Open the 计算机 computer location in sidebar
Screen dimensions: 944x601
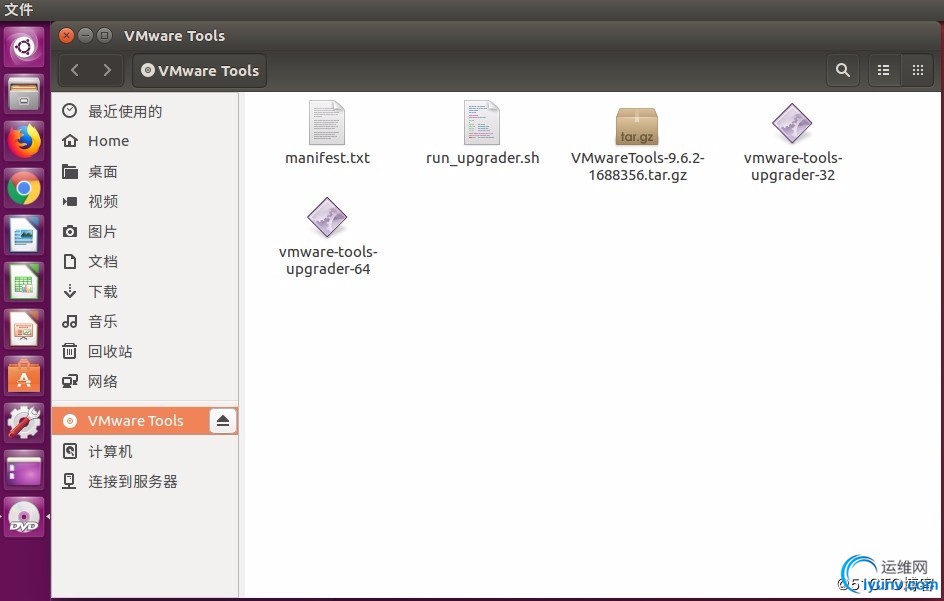(145, 451)
